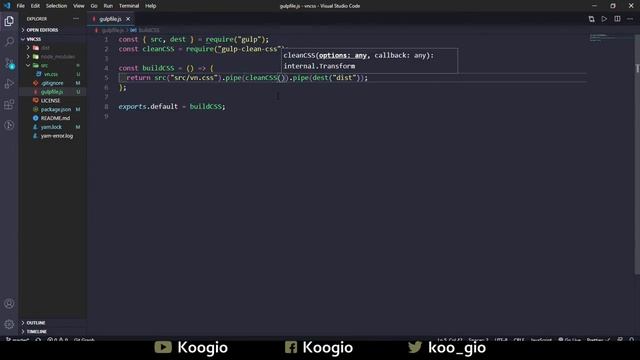Open the Selection menu

56,6
